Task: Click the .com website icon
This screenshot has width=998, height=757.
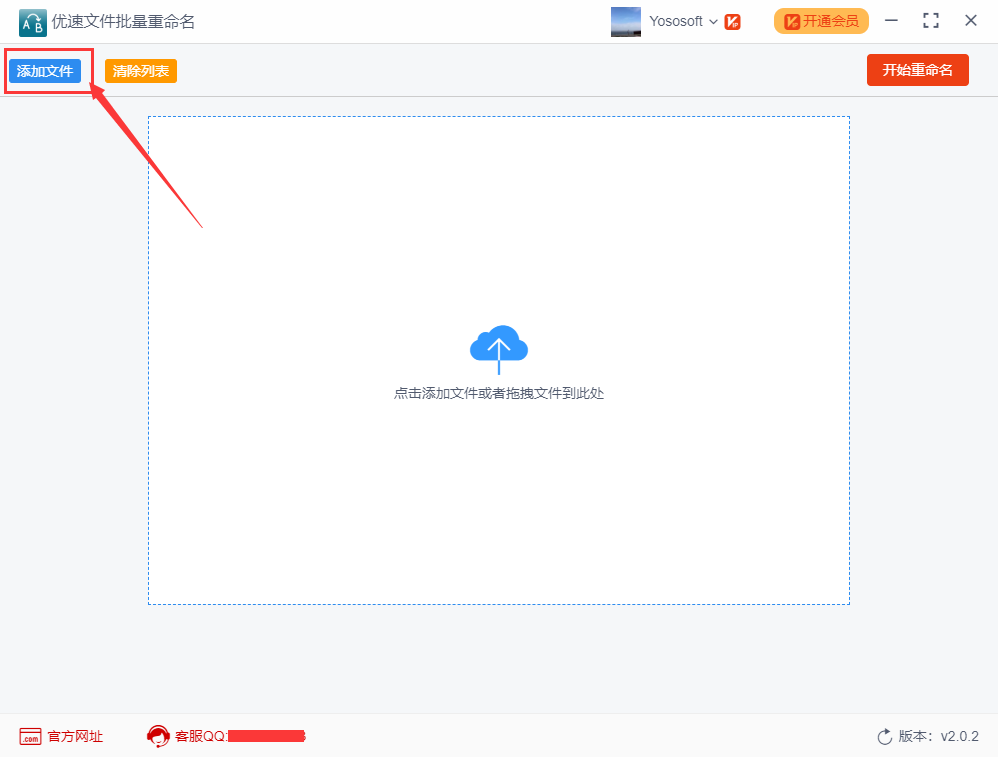Action: pos(30,737)
